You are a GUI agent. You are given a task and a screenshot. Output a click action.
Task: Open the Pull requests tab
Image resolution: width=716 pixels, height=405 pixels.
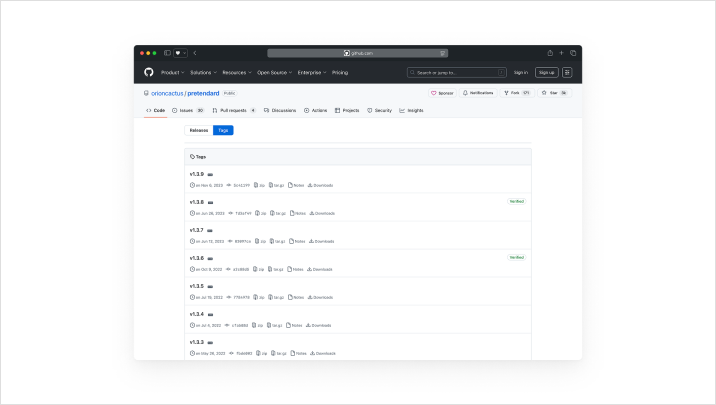pos(234,110)
